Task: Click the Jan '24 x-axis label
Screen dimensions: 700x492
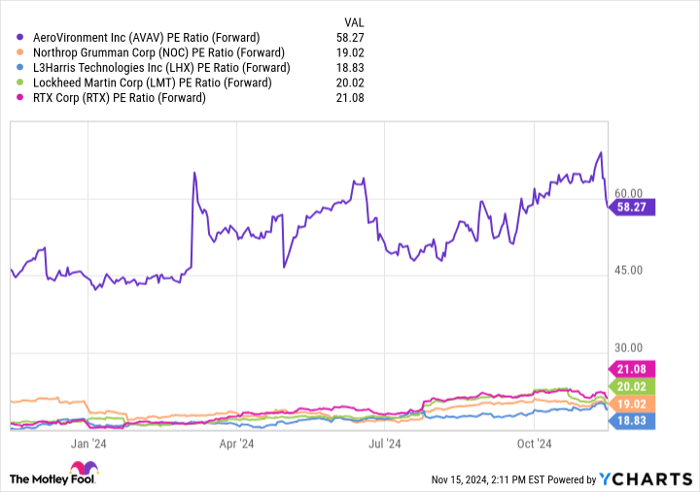Action: pos(88,444)
